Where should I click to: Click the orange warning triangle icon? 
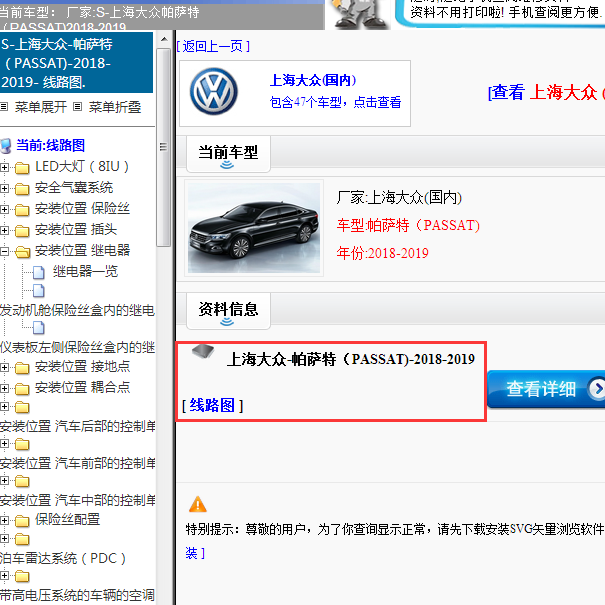coord(198,504)
